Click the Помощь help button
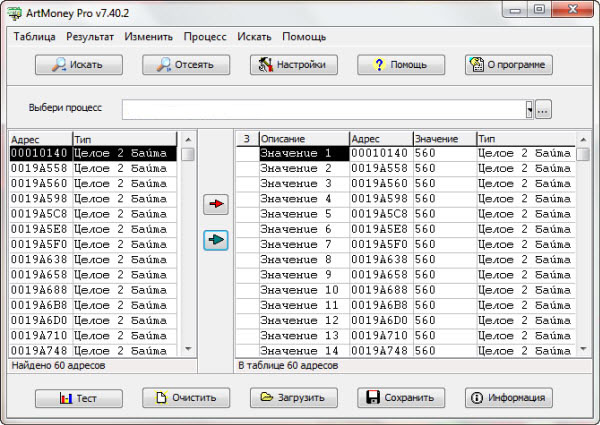The height and width of the screenshot is (425, 600). point(400,65)
